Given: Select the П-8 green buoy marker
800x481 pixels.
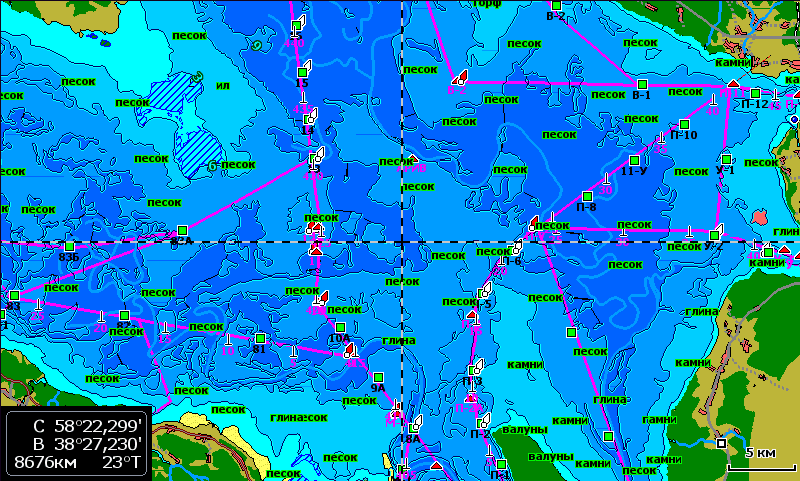Looking at the screenshot, I should pos(587,196).
